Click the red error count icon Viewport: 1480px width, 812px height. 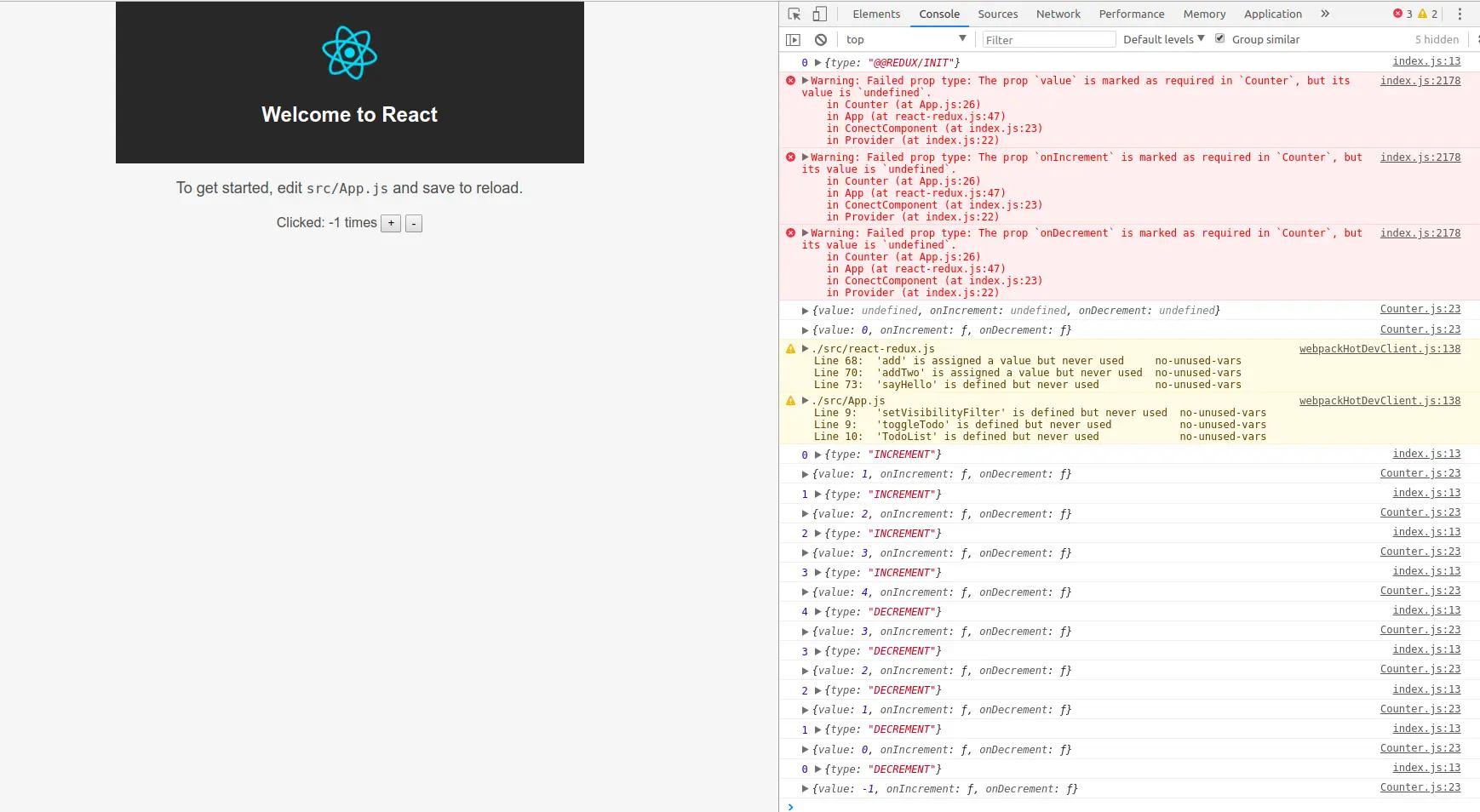coord(1397,14)
